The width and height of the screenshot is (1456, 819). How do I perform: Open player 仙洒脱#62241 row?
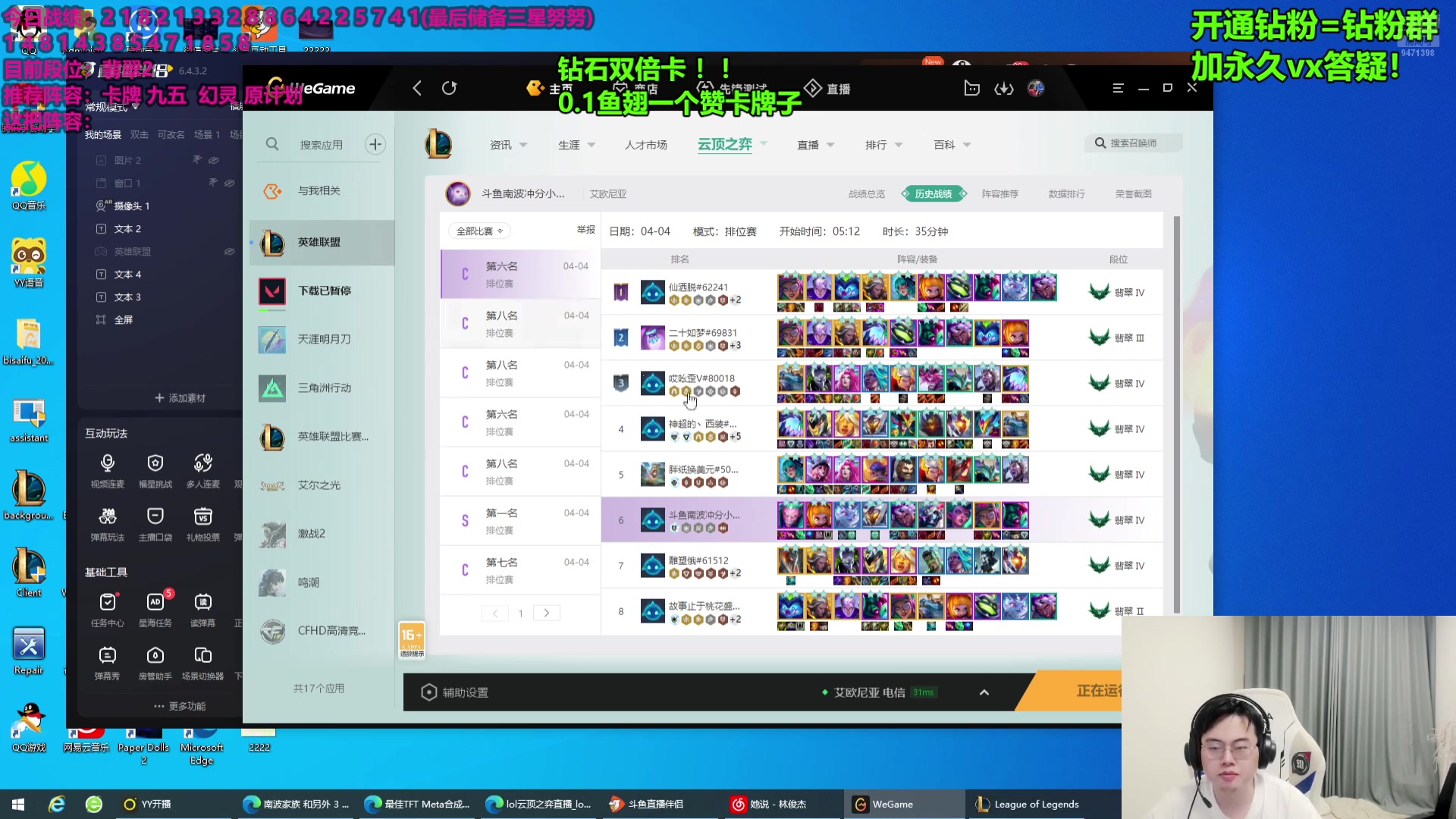click(883, 293)
